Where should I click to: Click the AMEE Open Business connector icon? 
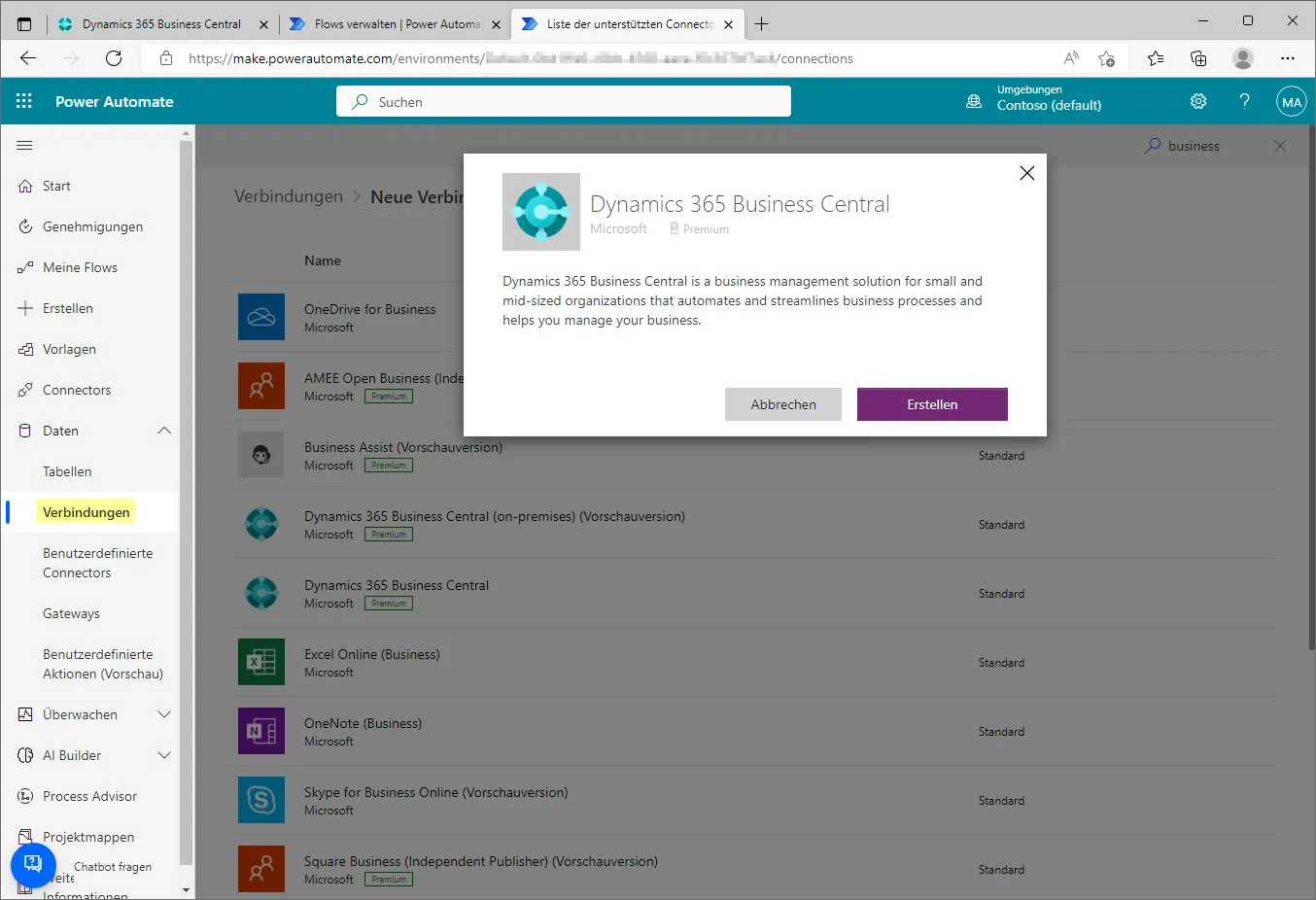[x=261, y=386]
